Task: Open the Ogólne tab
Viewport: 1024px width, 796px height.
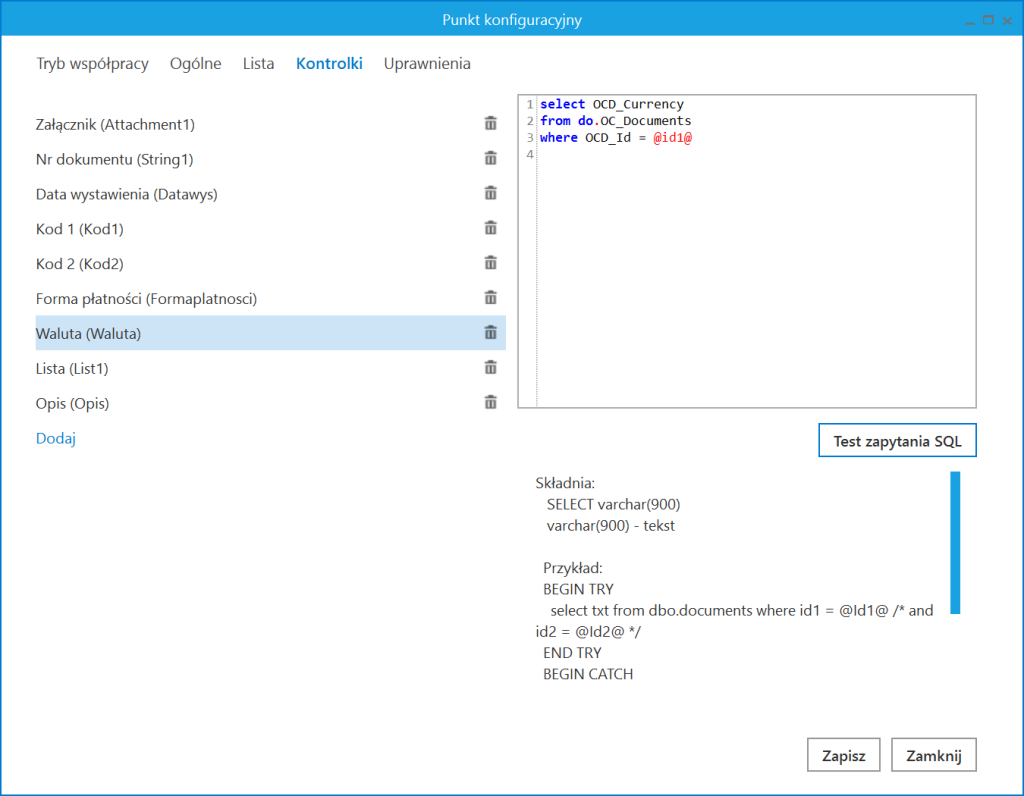Action: 195,64
